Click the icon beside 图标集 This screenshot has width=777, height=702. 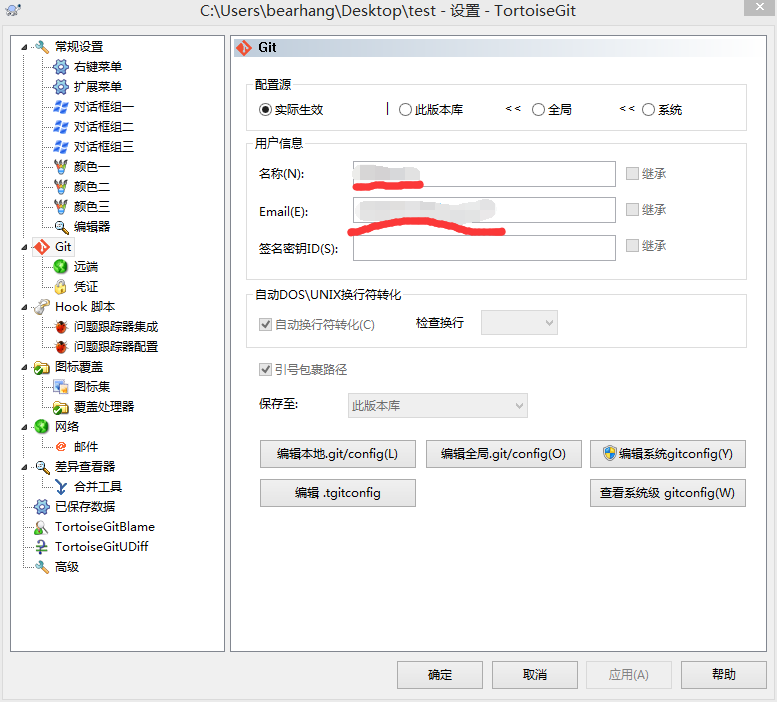(60, 387)
